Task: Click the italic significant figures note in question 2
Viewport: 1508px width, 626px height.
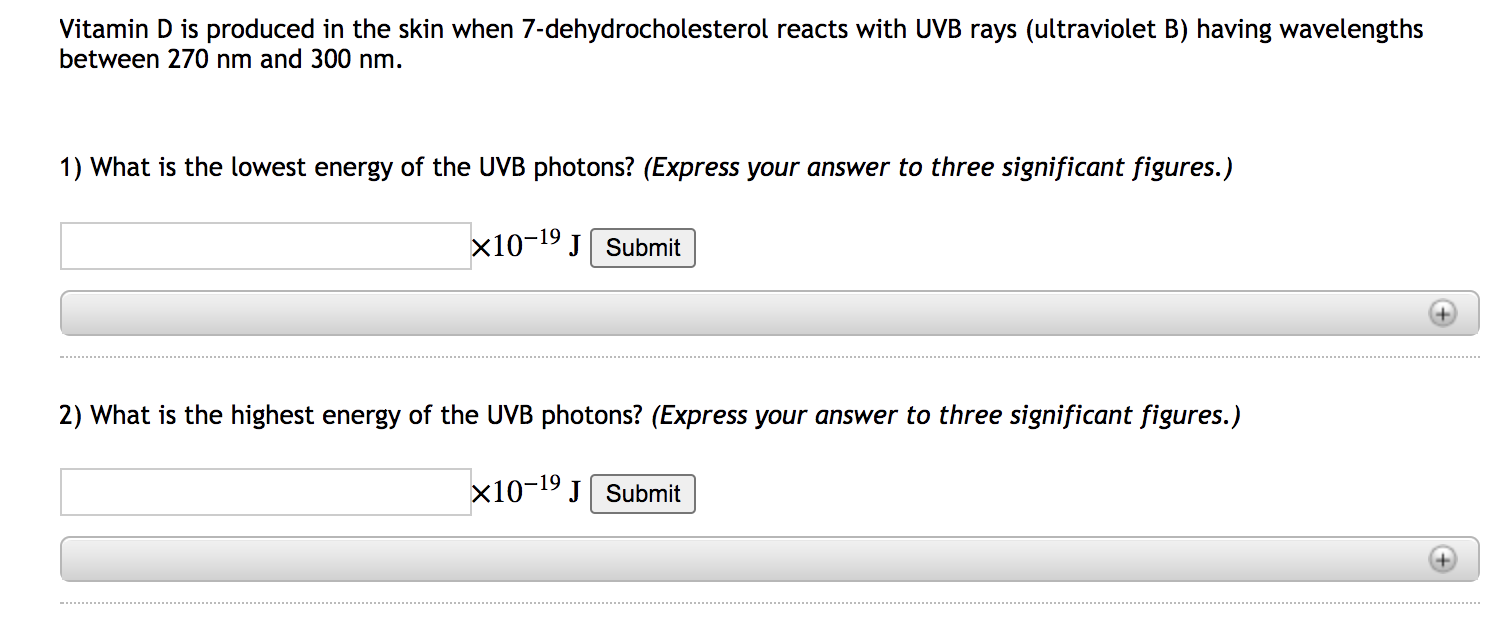Action: [x=947, y=415]
